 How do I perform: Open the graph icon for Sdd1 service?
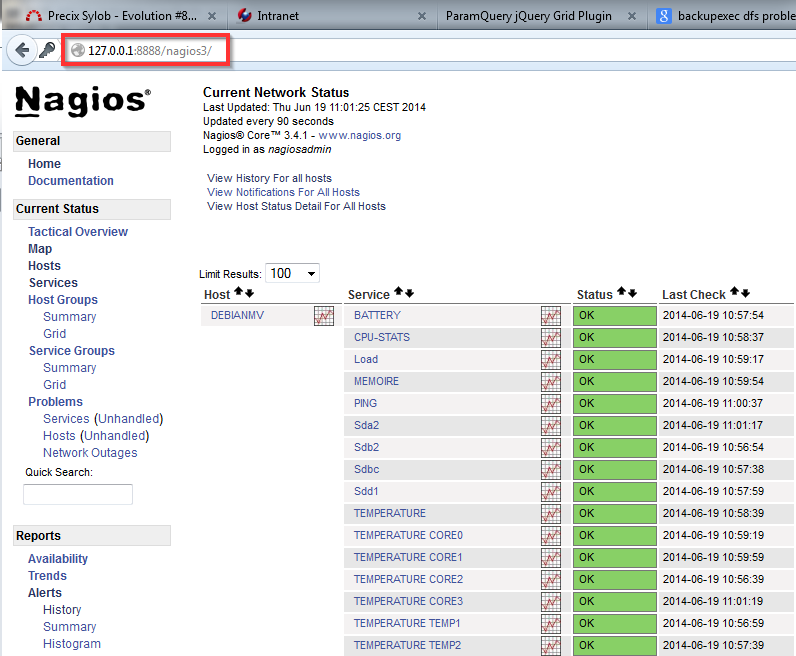[x=551, y=491]
